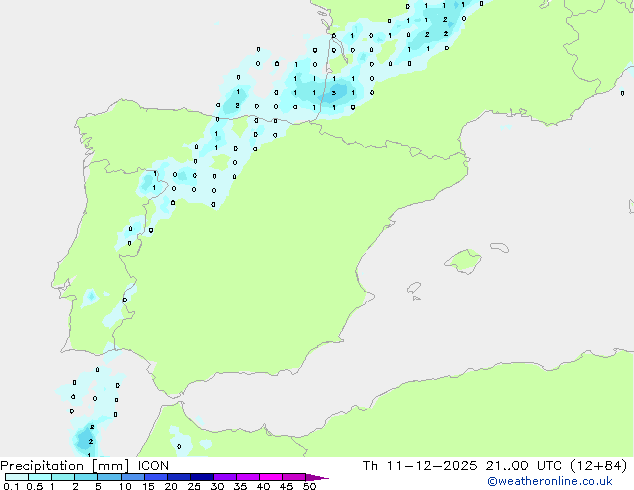
Task: Click the '3' precipitation value in Bay of Biscay
Action: click(334, 93)
